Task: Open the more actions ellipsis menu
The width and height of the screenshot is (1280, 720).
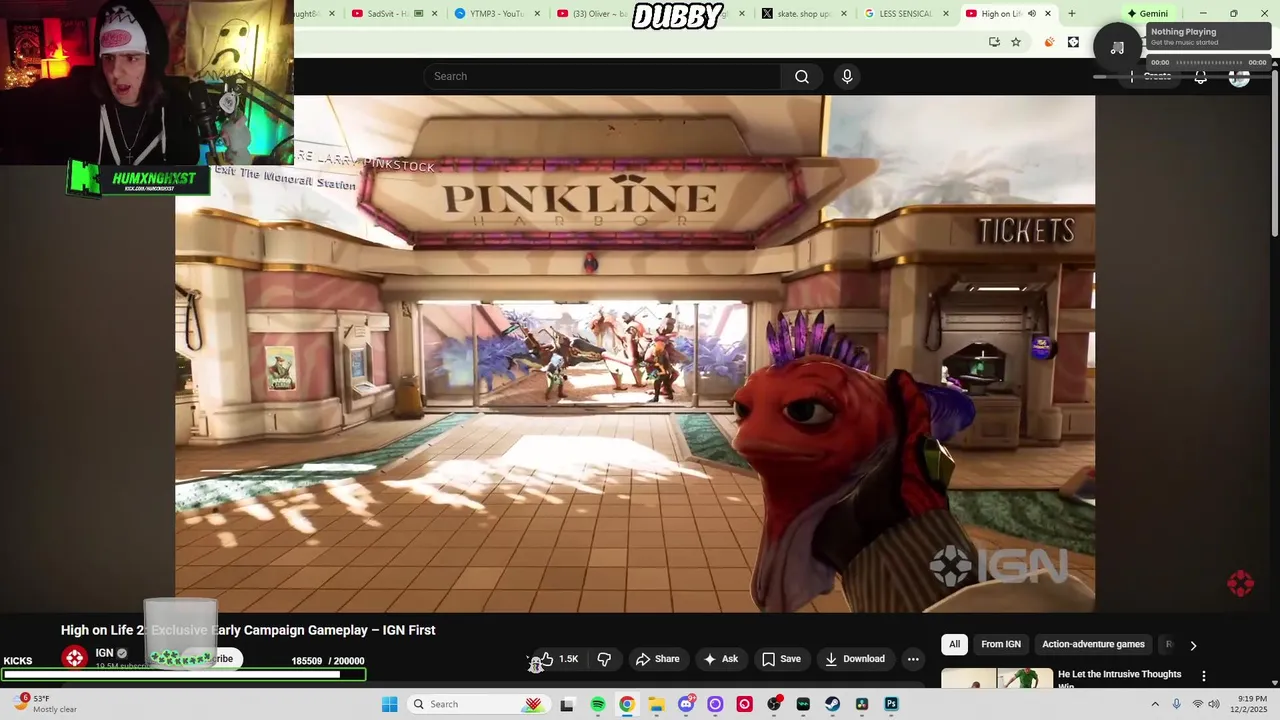Action: click(x=913, y=659)
